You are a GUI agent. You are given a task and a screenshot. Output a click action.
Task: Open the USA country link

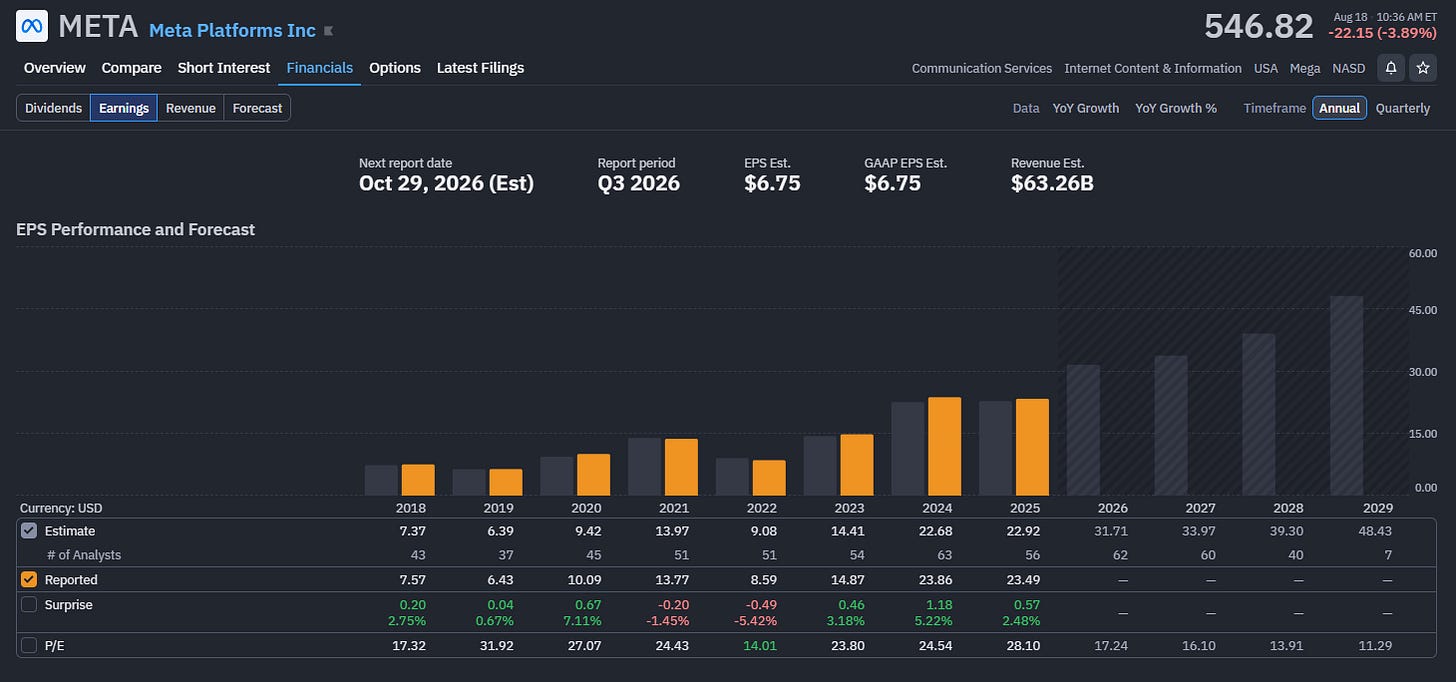pyautogui.click(x=1266, y=68)
